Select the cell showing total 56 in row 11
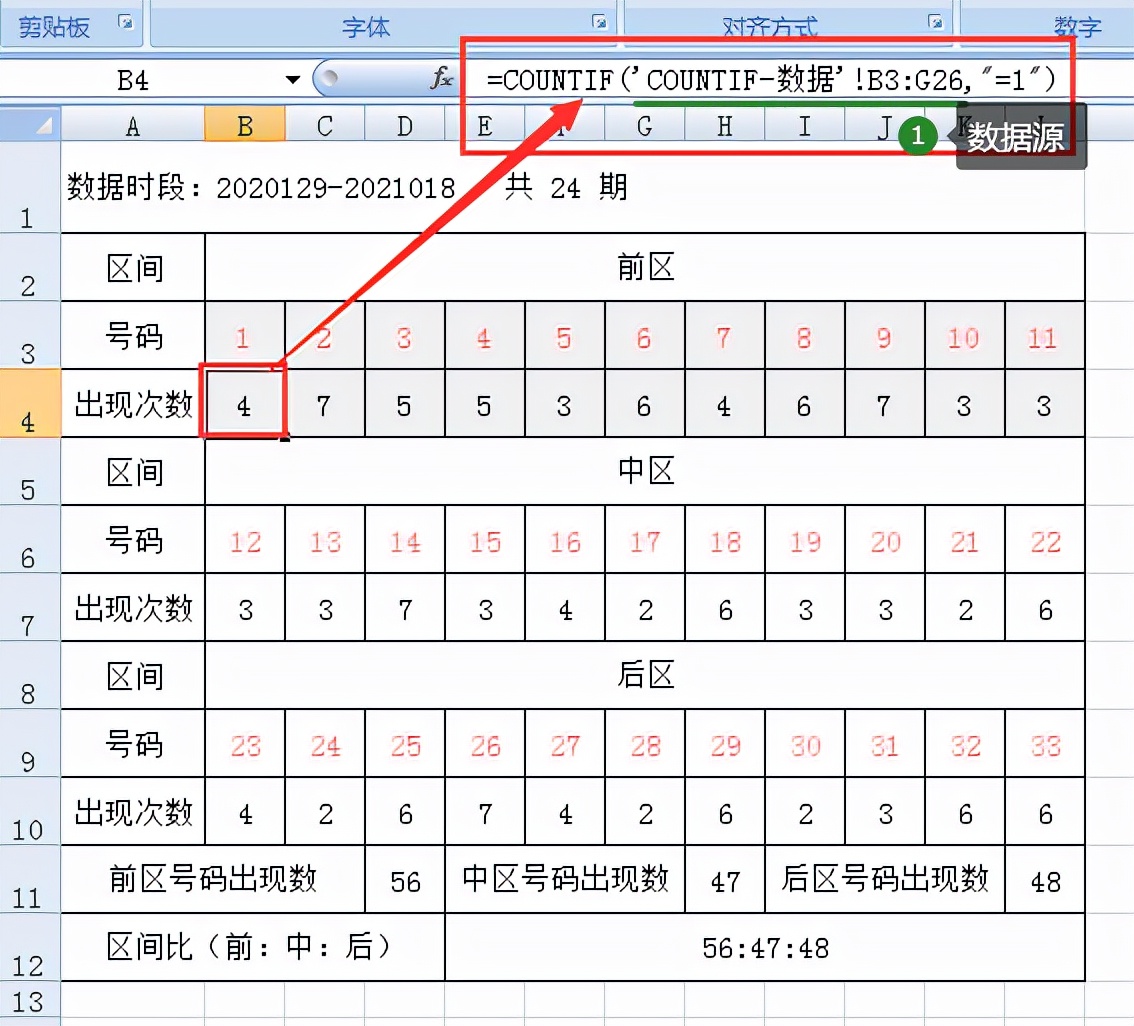 pos(405,878)
